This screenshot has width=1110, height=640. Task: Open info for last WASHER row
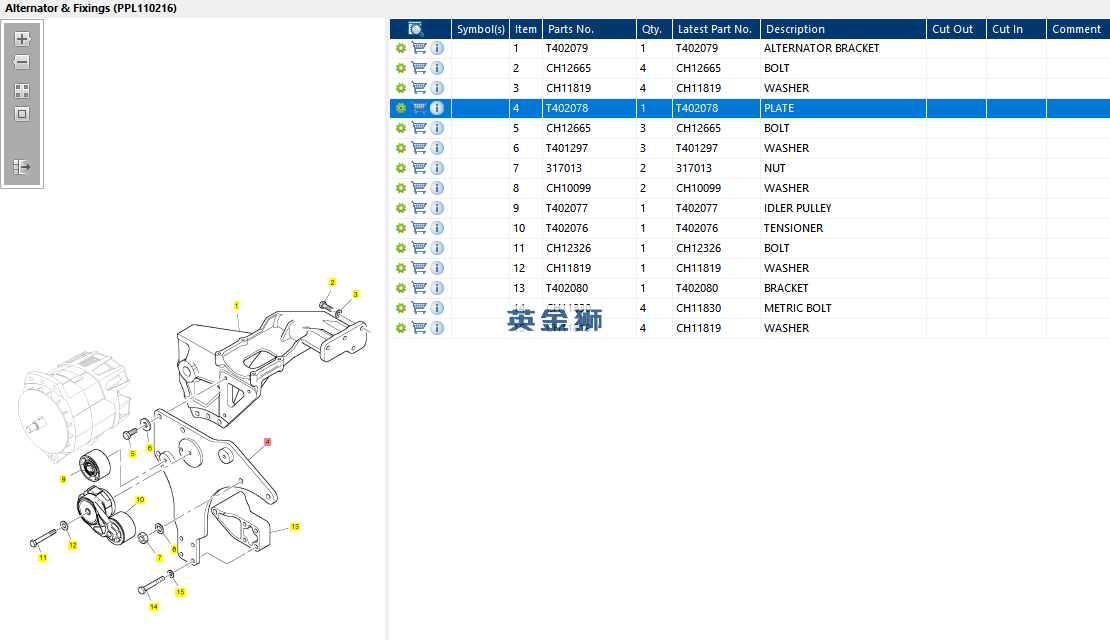(437, 328)
